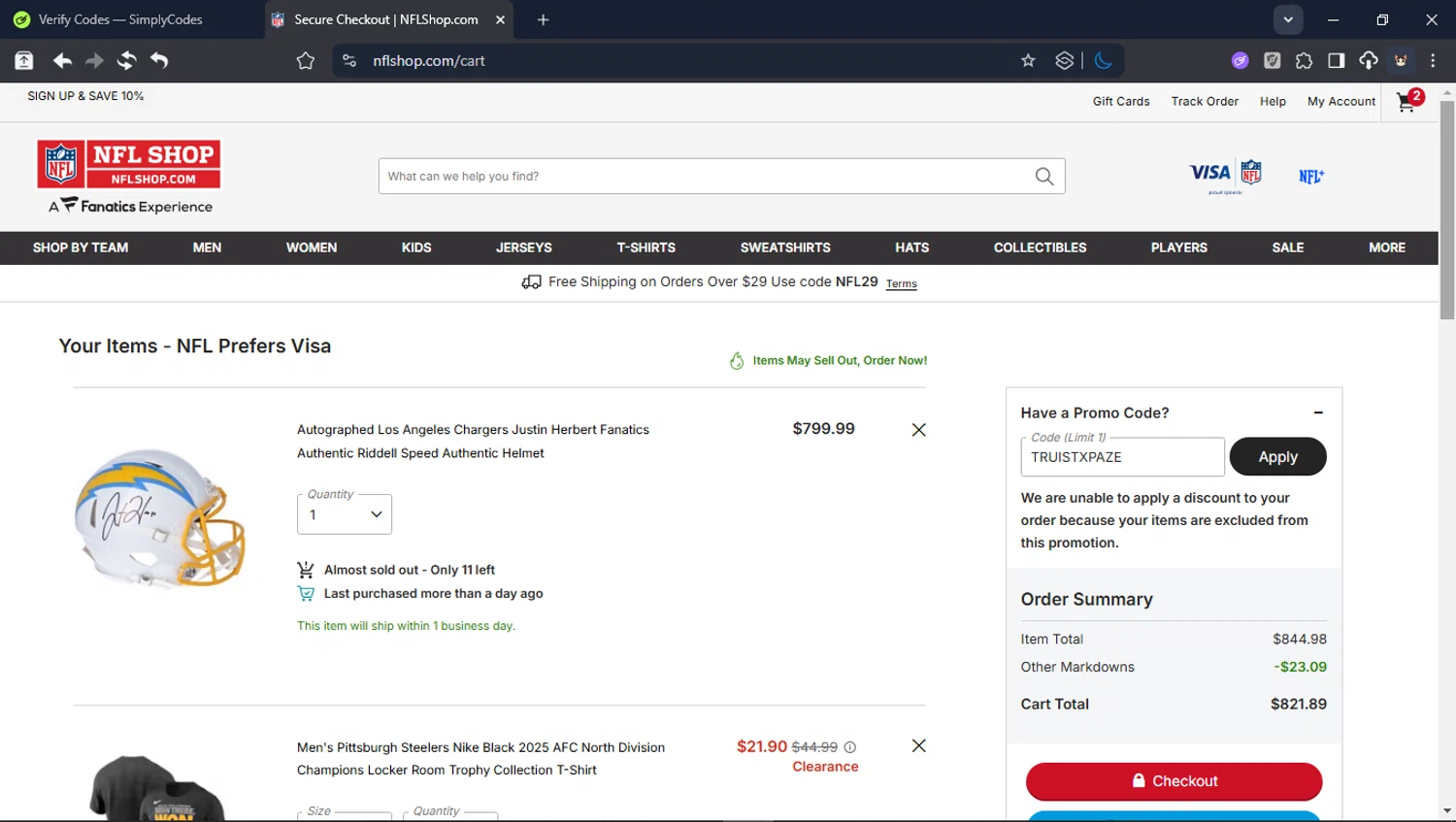The image size is (1456, 822).
Task: Click the Gift Cards link
Action: point(1121,101)
